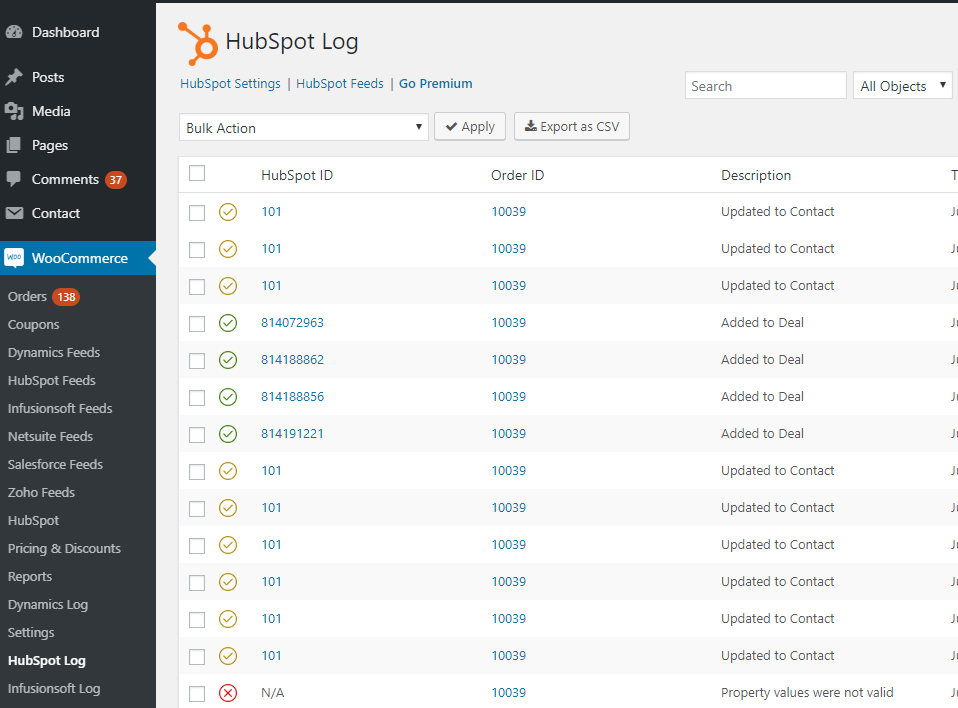Open WooCommerce menu item
Image resolution: width=958 pixels, height=708 pixels.
coord(79,258)
